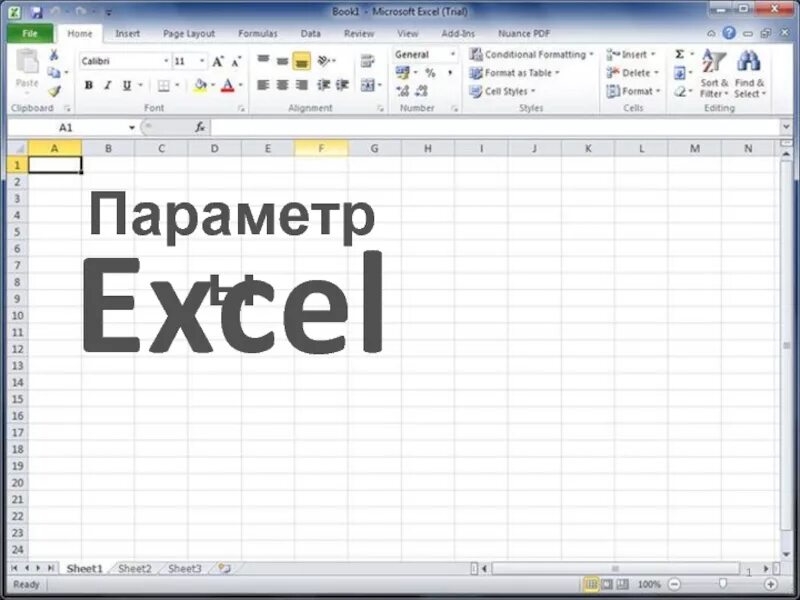Click in the formula bar input
The width and height of the screenshot is (800, 600).
point(495,128)
